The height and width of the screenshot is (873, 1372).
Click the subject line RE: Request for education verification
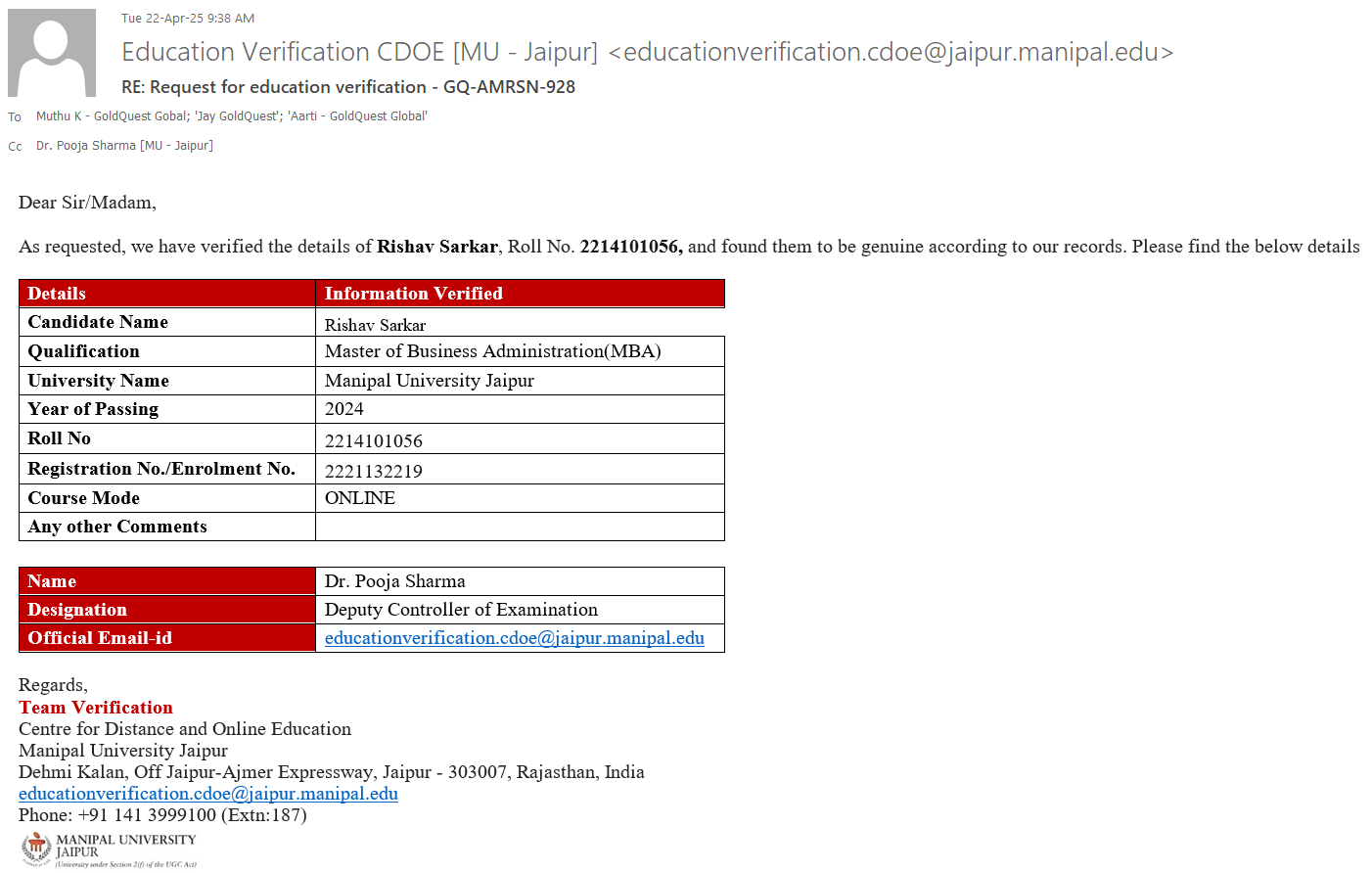[347, 87]
